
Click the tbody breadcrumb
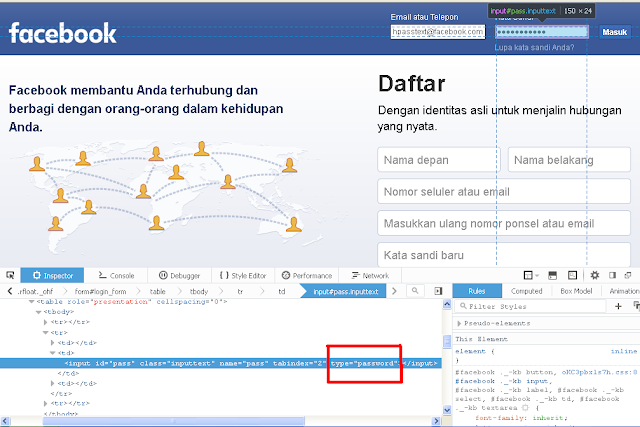[199, 291]
